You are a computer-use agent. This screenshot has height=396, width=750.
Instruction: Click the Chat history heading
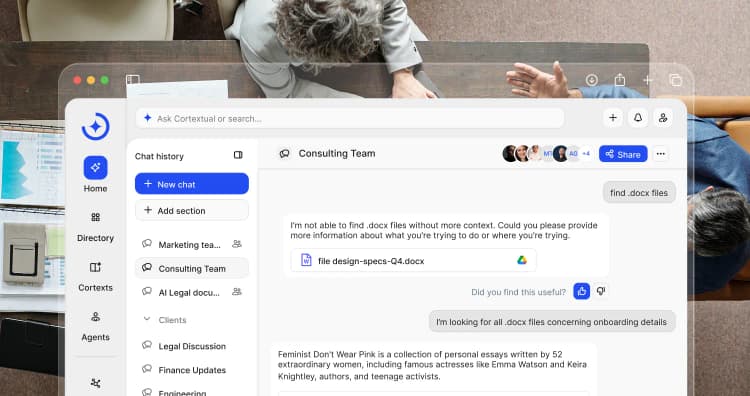(159, 156)
